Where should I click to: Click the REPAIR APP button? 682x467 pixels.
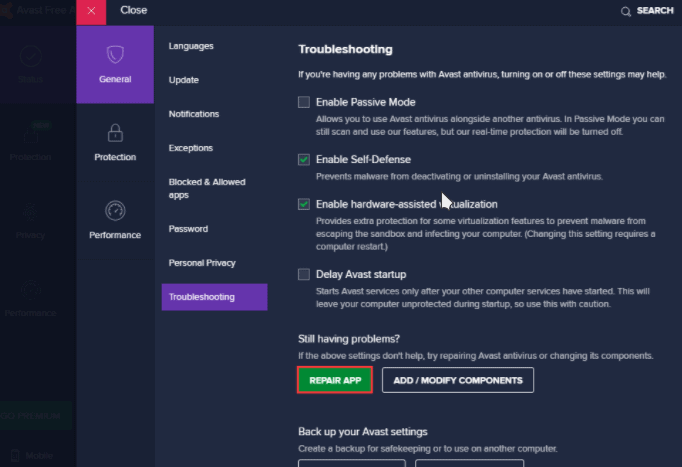coord(335,380)
